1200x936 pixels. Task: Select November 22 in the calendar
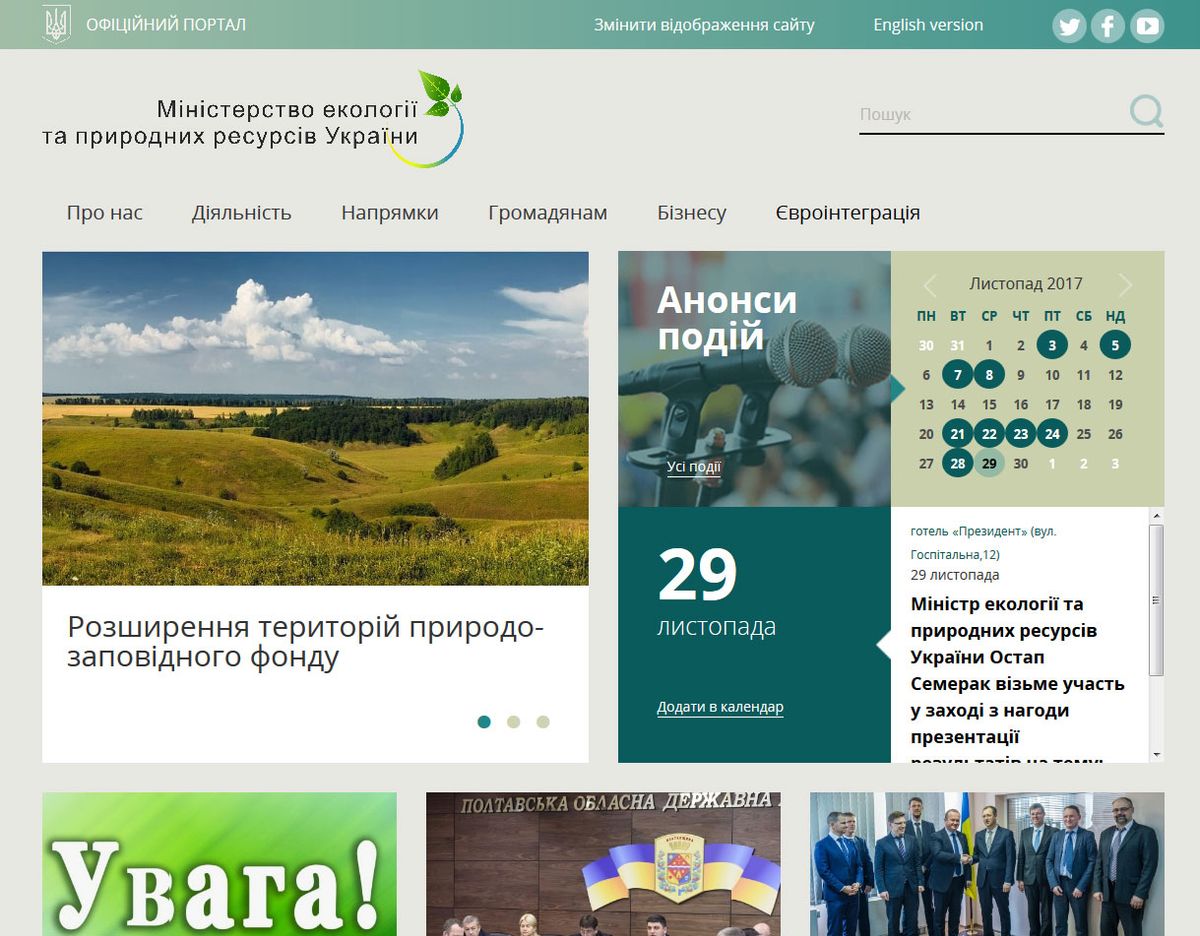pyautogui.click(x=989, y=434)
